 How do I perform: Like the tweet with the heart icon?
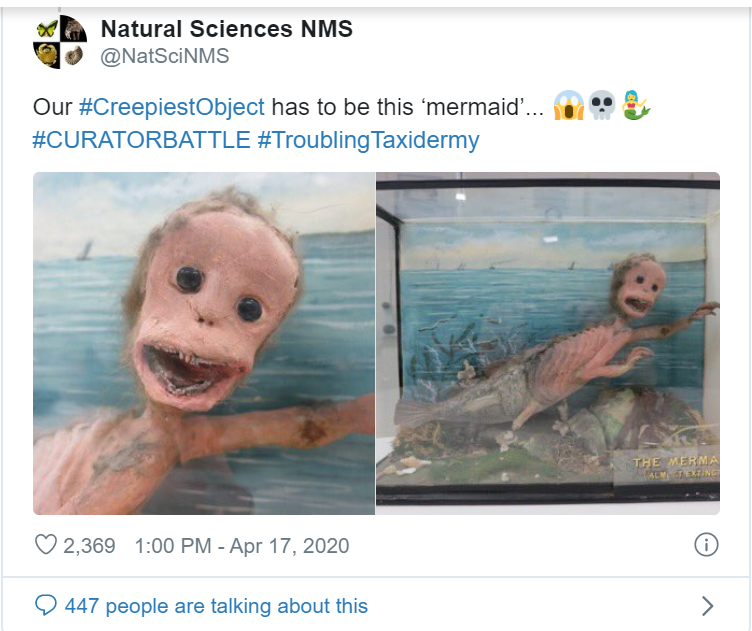pyautogui.click(x=46, y=546)
